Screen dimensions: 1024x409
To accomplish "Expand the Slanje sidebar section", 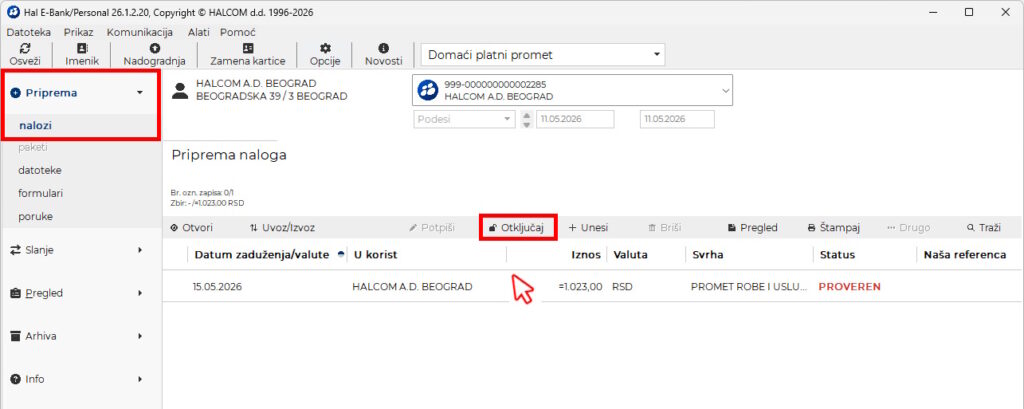I will pyautogui.click(x=81, y=250).
